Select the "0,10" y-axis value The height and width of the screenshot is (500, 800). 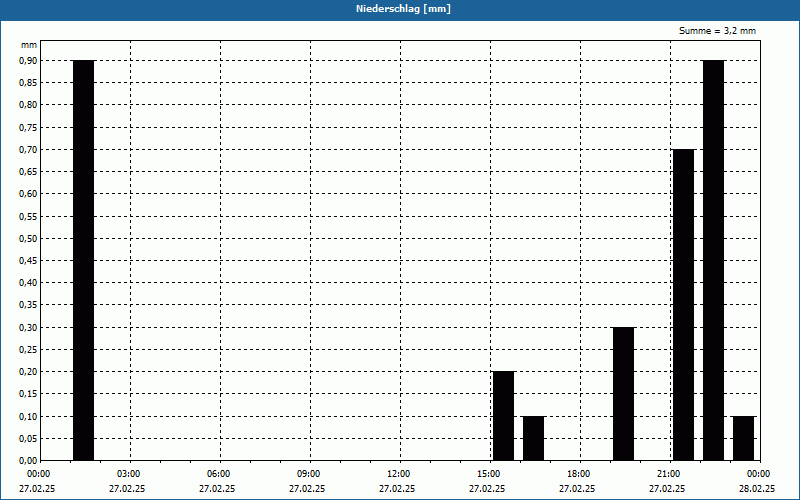[x=28, y=416]
